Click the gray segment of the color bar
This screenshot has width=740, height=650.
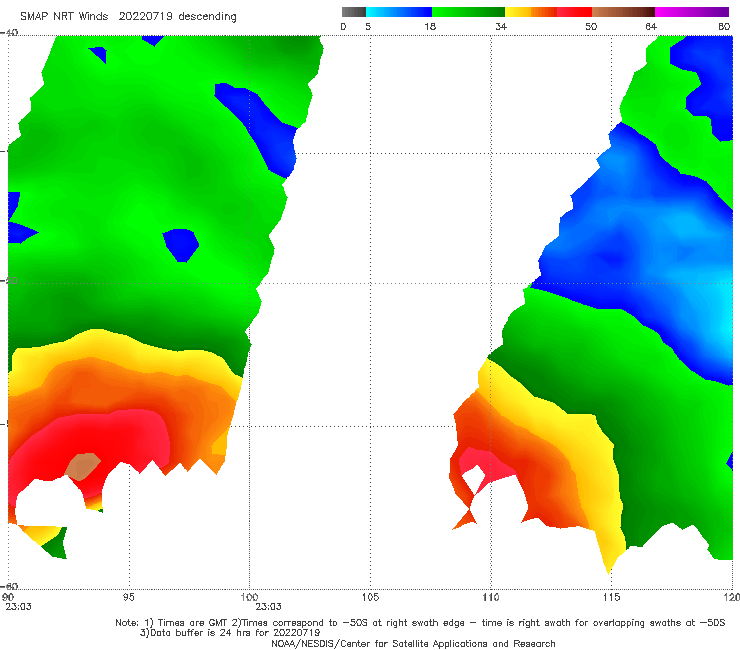point(353,12)
